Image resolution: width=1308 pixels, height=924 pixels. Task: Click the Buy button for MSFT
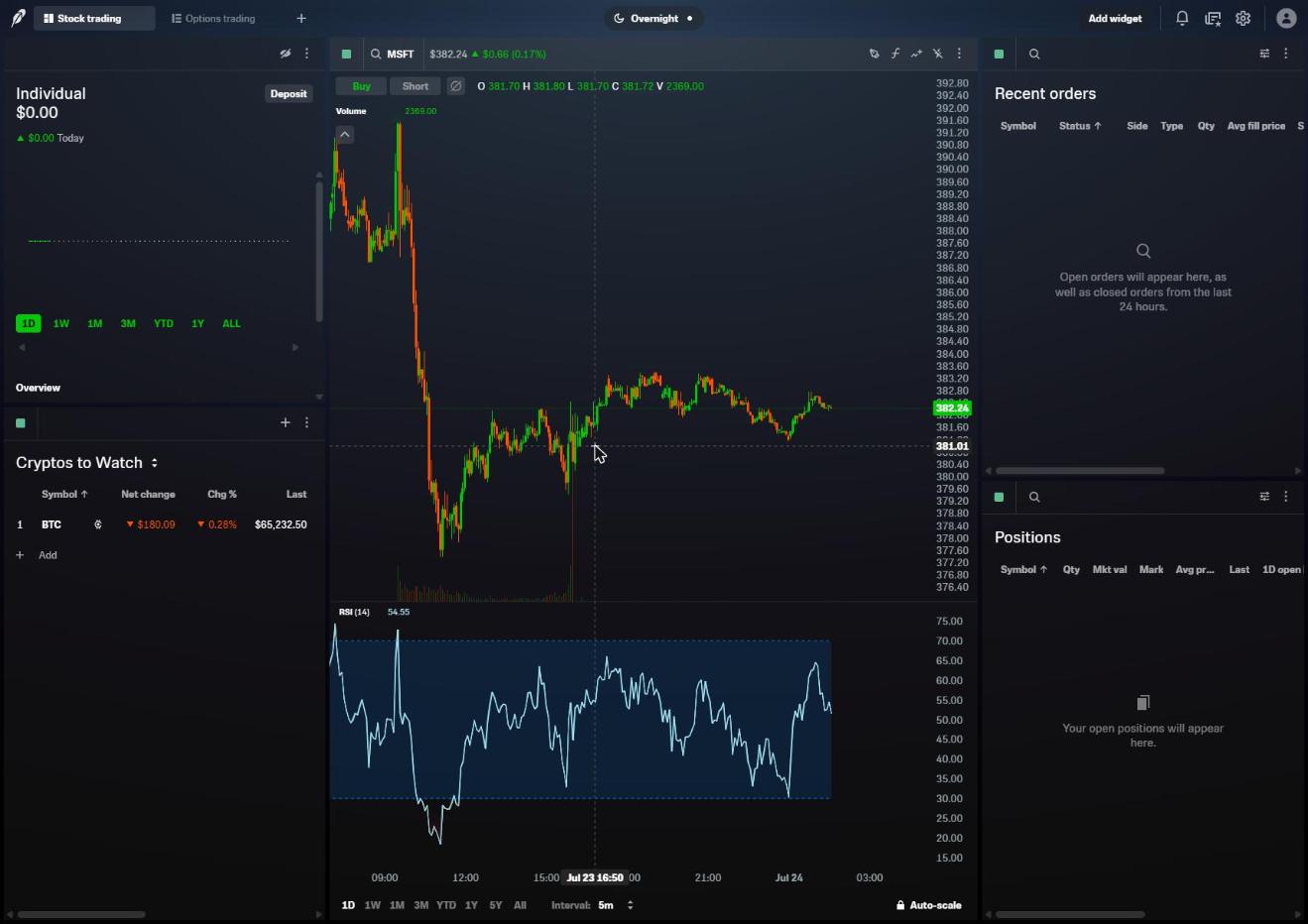coord(361,86)
